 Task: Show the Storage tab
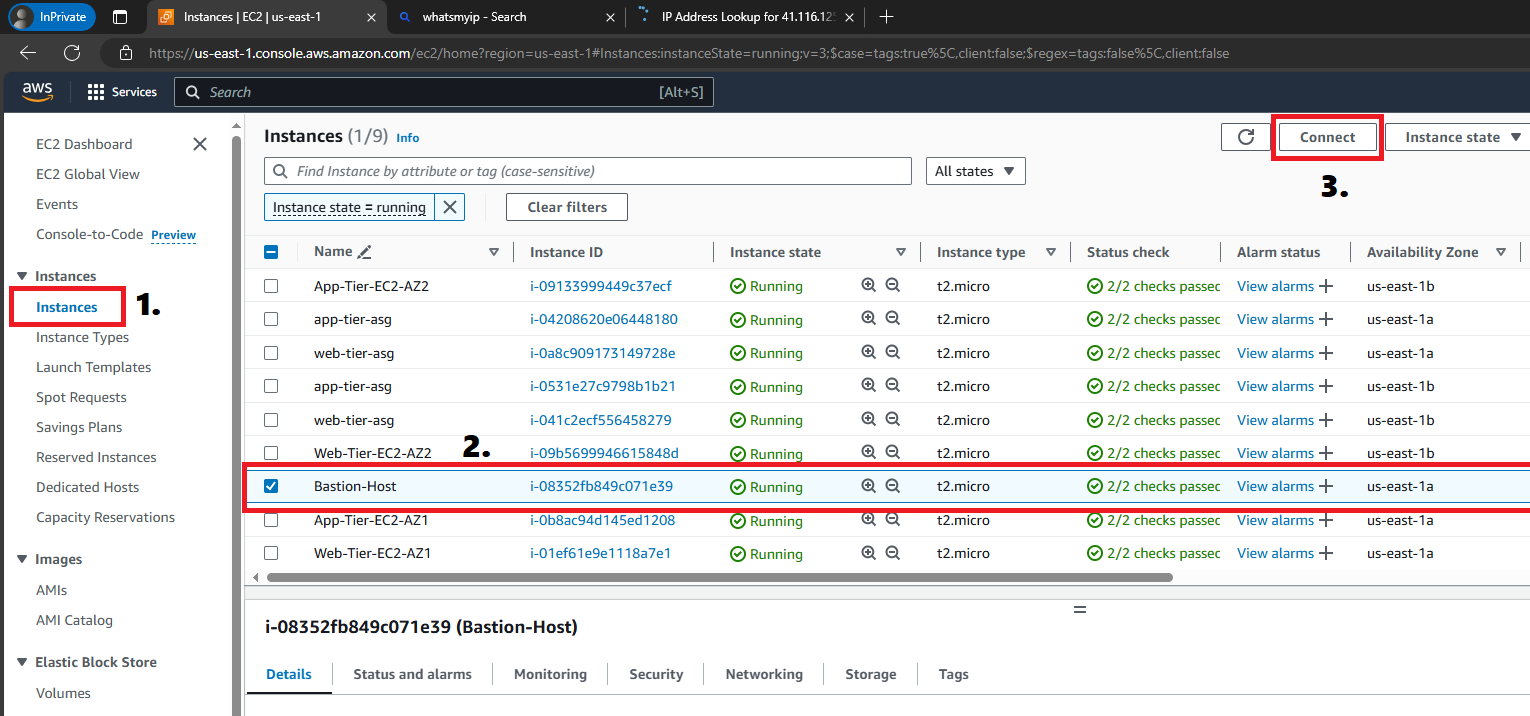point(871,674)
